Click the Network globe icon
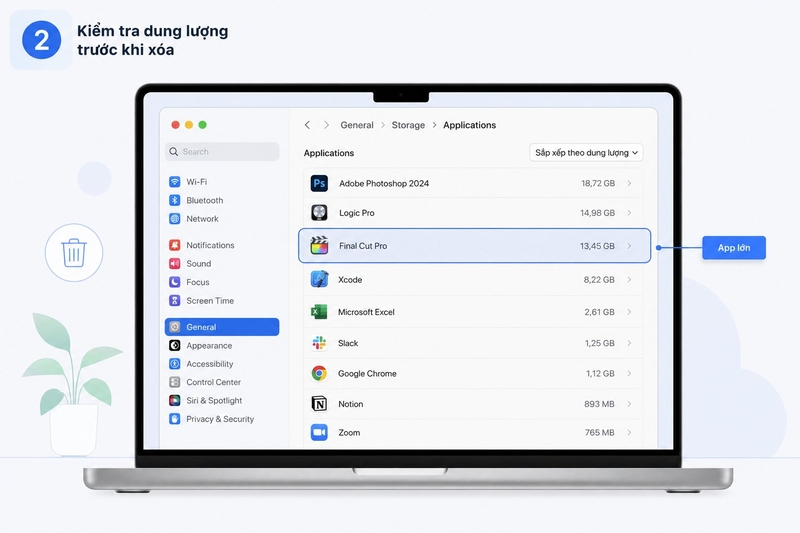This screenshot has height=533, width=800. coord(174,218)
